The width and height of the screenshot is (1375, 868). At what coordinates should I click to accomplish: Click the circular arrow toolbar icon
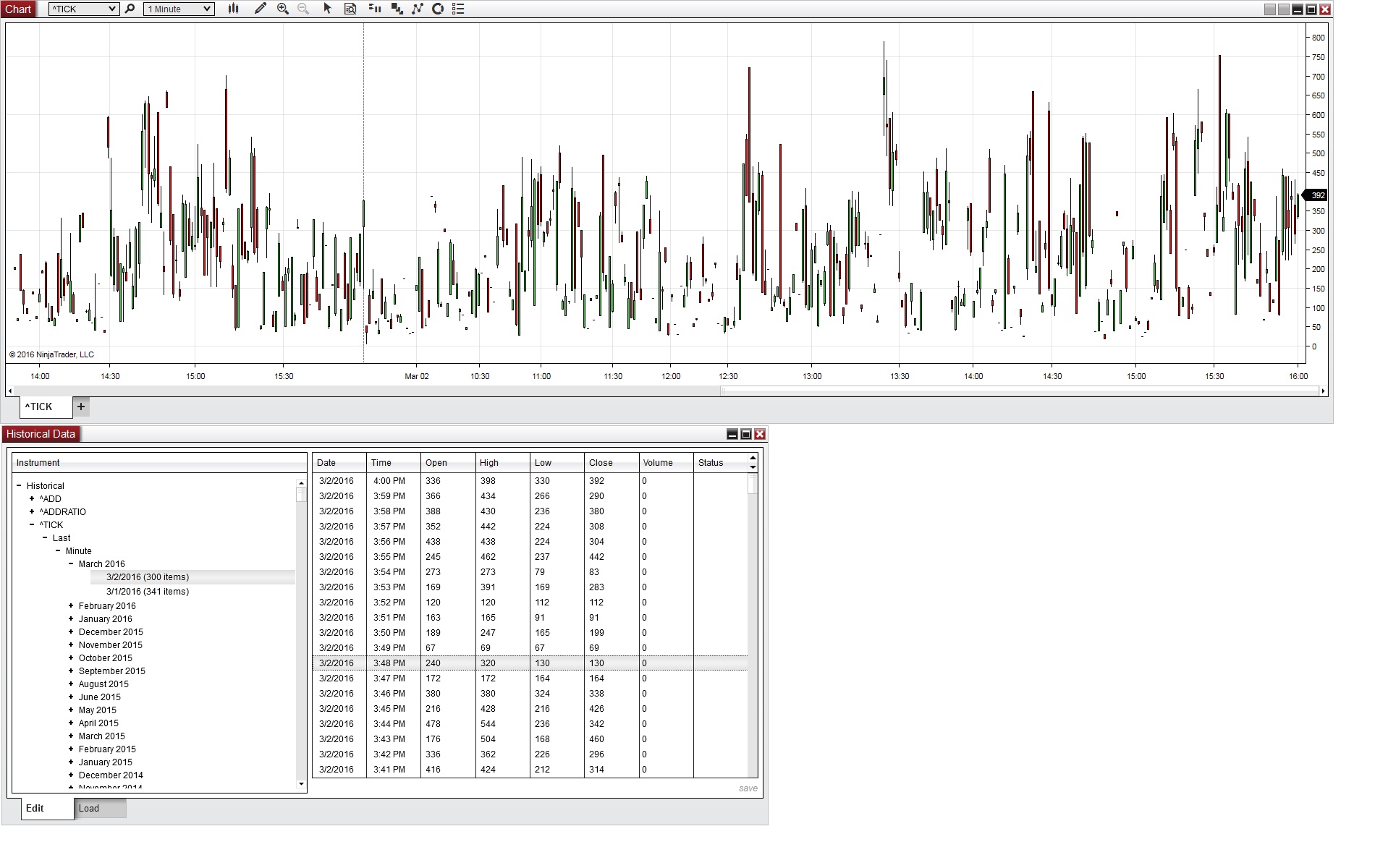pyautogui.click(x=438, y=9)
